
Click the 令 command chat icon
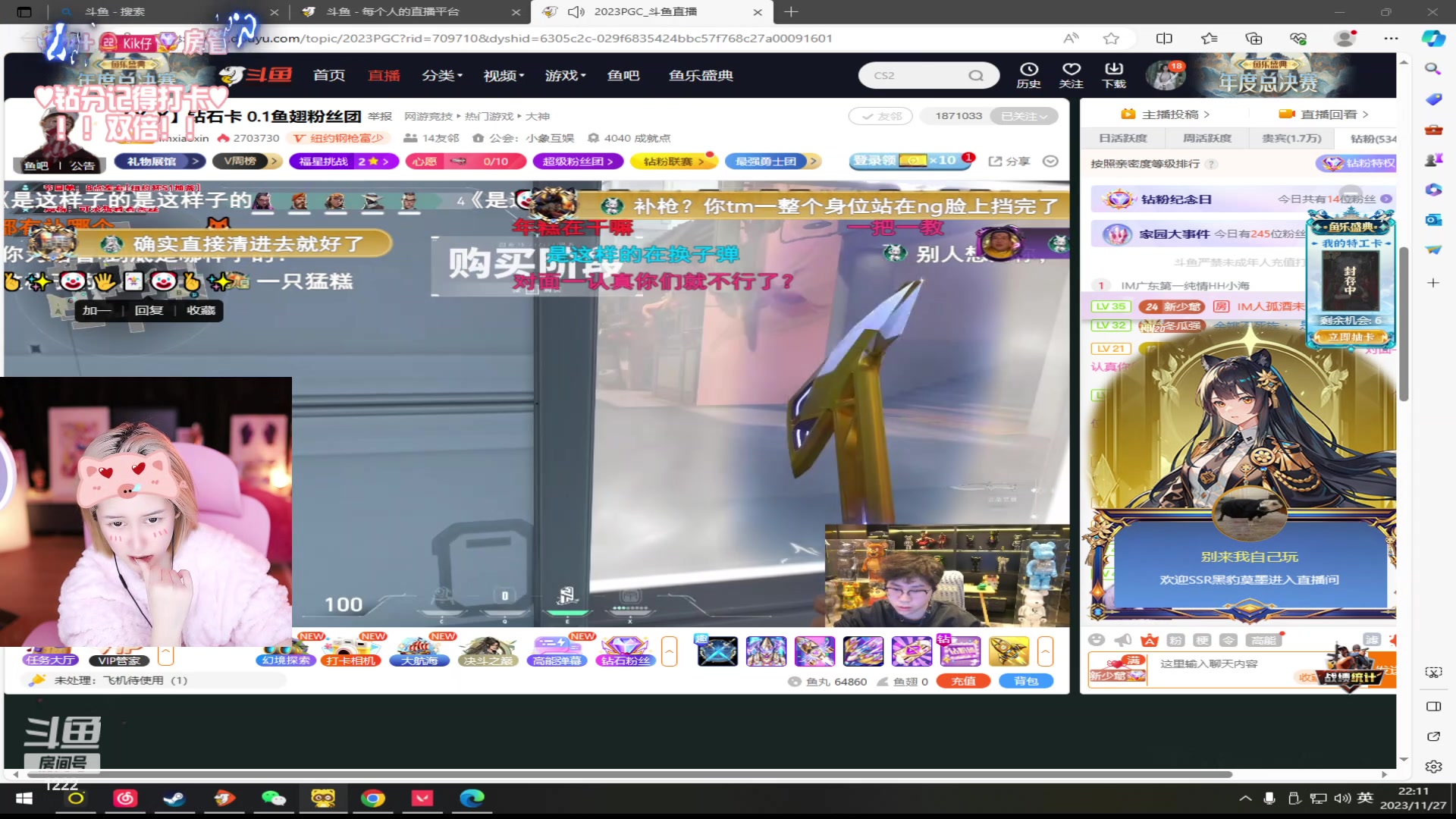(1228, 640)
